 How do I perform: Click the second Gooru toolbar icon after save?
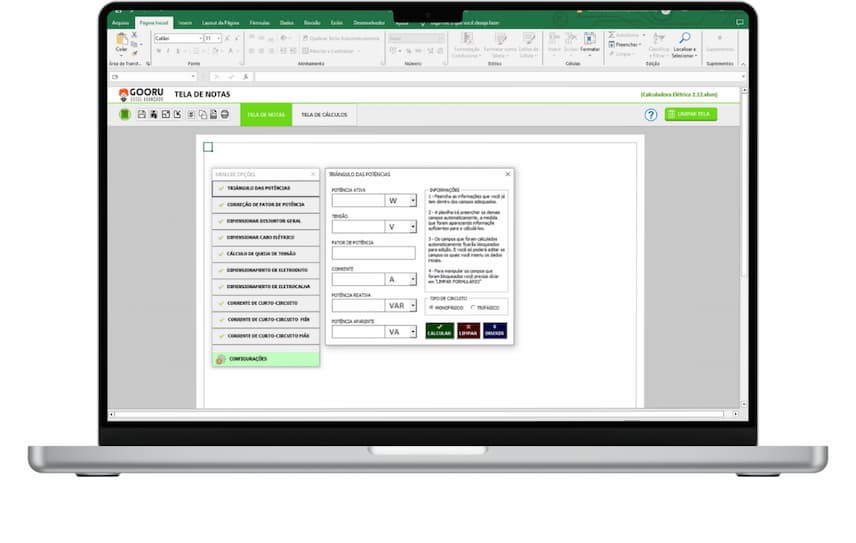tap(154, 115)
